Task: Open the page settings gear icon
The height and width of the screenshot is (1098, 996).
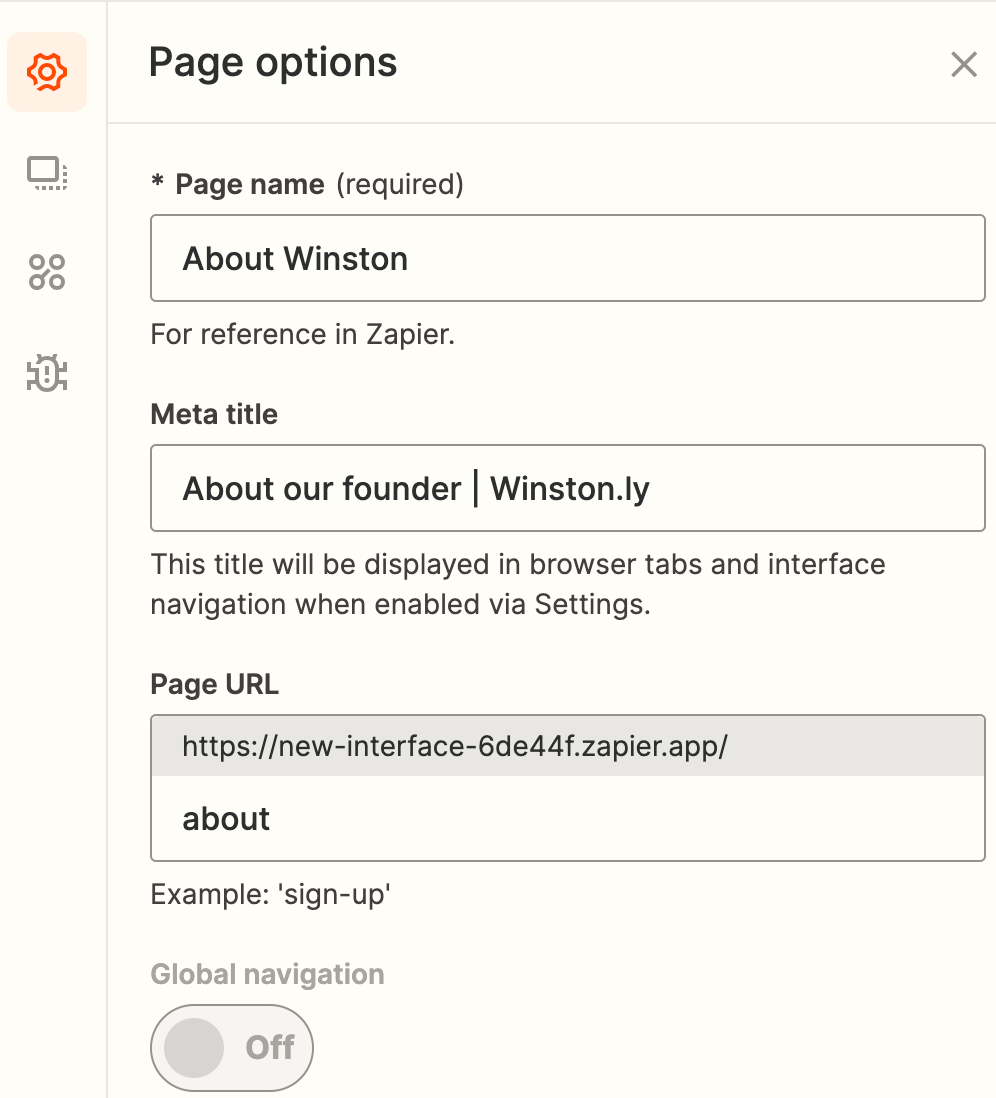Action: [x=47, y=72]
